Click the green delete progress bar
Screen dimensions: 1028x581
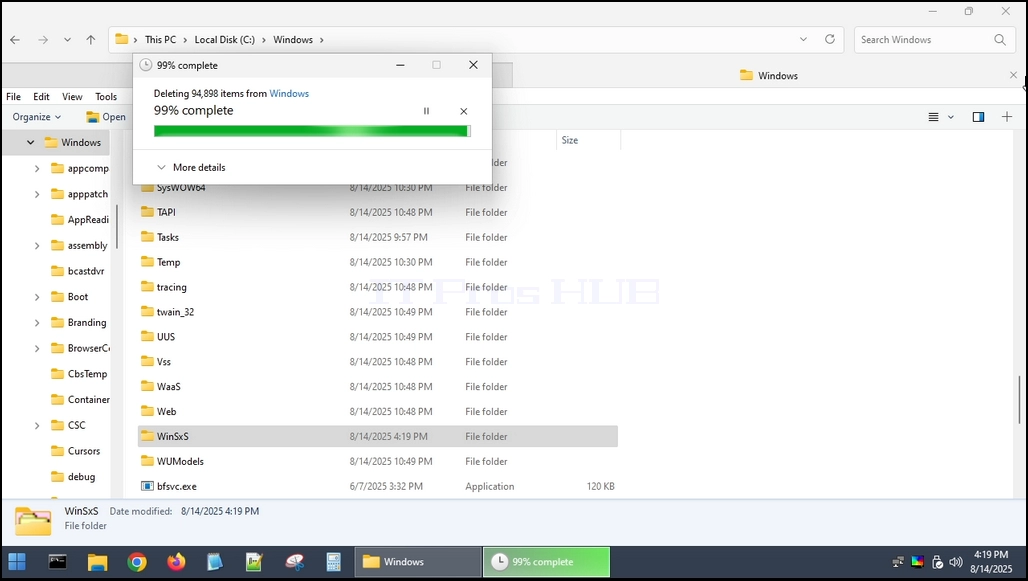pos(312,131)
